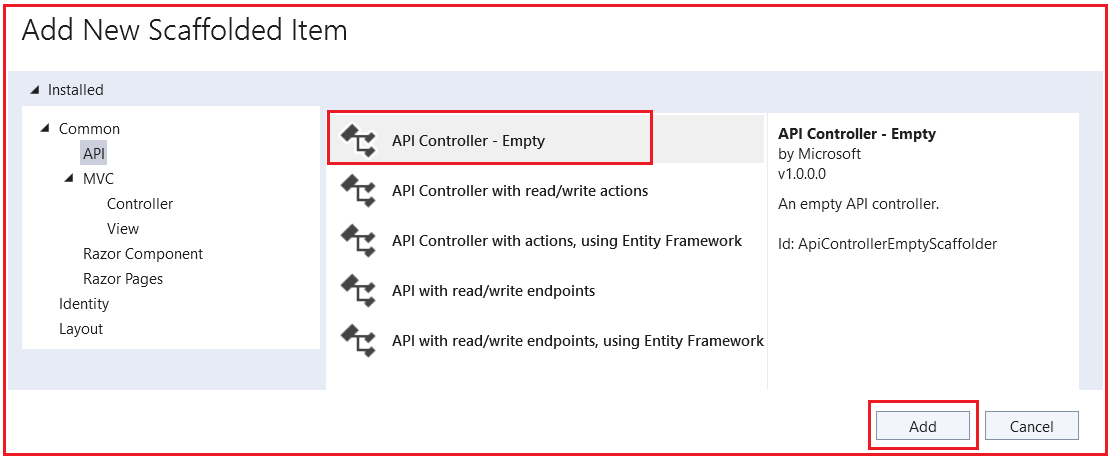Select the API category in tree
The width and height of the screenshot is (1111, 457).
point(94,153)
